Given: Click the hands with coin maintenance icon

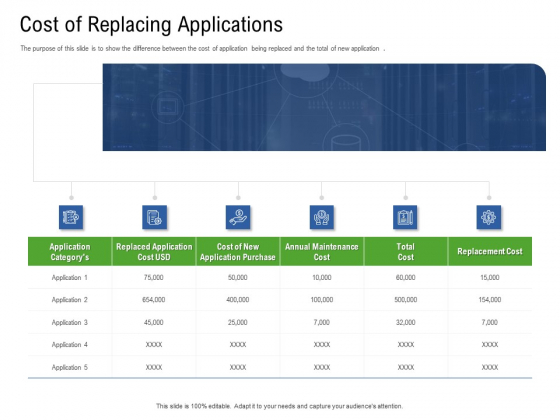Looking at the screenshot, I should coord(321,217).
